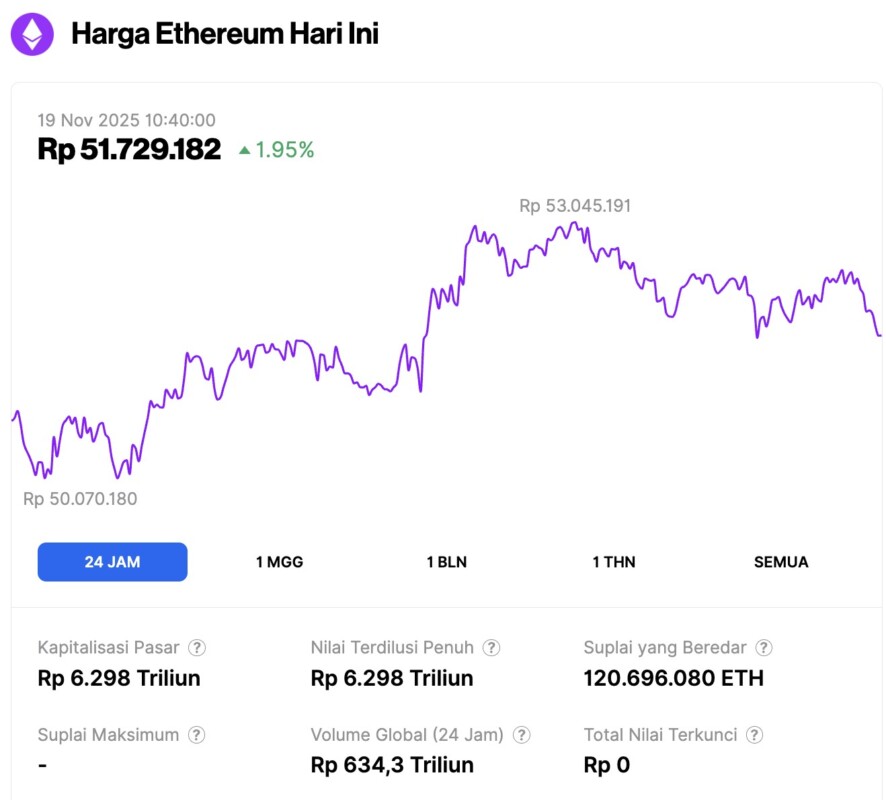Click the 120.696.080 ETH supply value
The width and height of the screenshot is (886, 800).
(673, 678)
